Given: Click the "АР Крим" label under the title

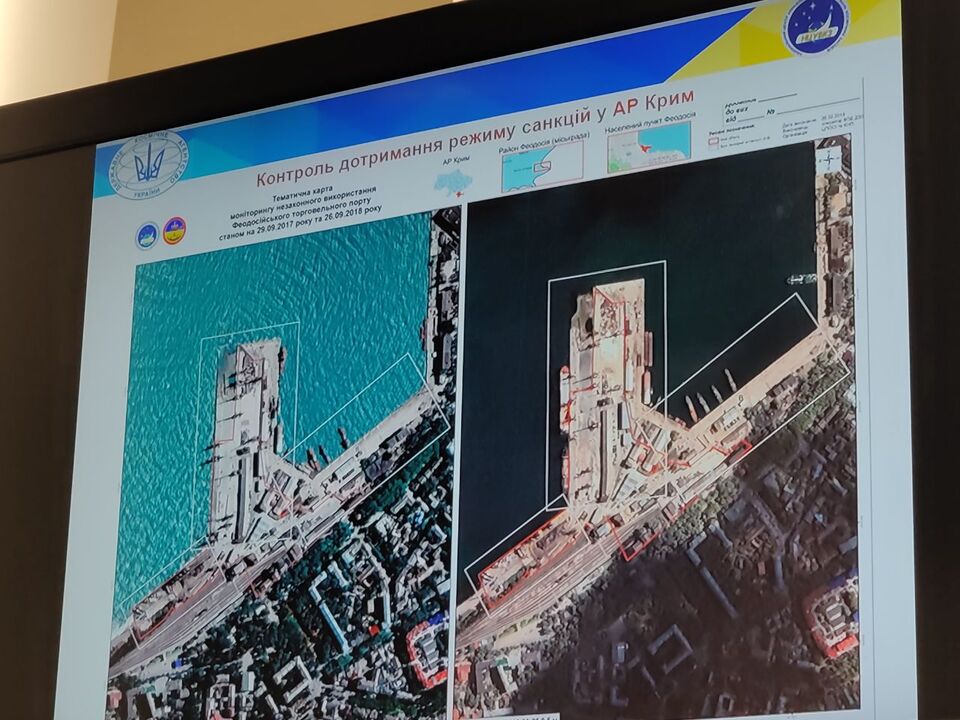Looking at the screenshot, I should (455, 160).
